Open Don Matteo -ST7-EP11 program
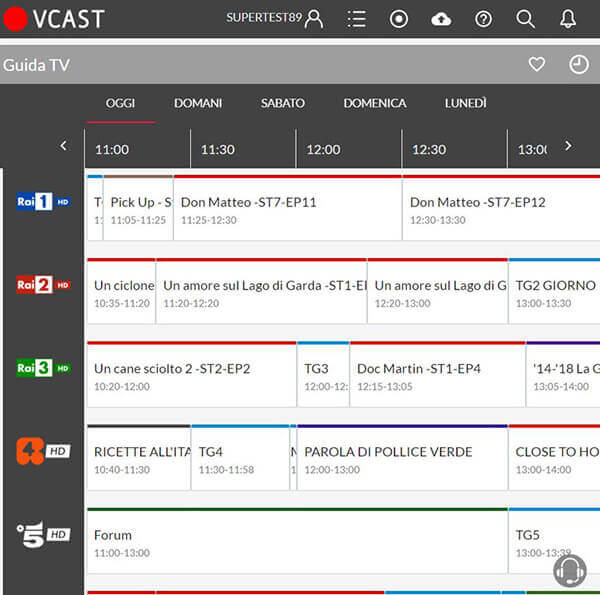600x595 pixels. click(288, 209)
